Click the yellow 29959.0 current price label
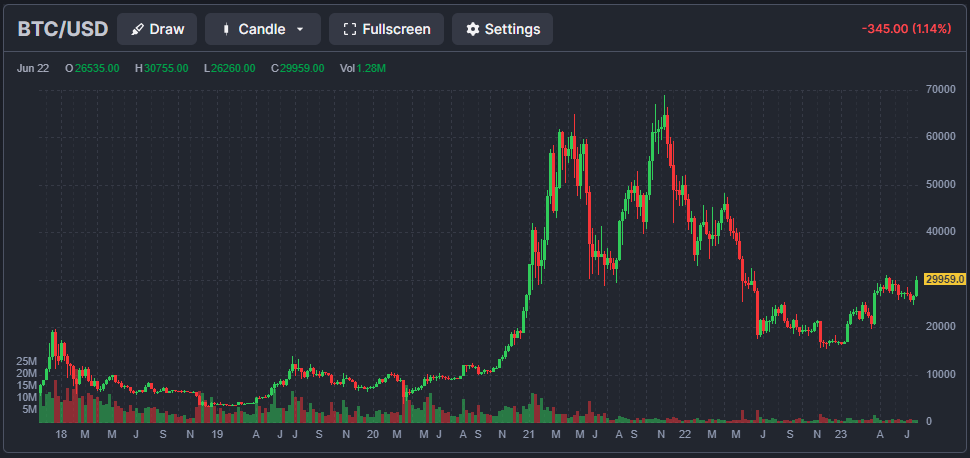This screenshot has width=970, height=458. pyautogui.click(x=945, y=280)
